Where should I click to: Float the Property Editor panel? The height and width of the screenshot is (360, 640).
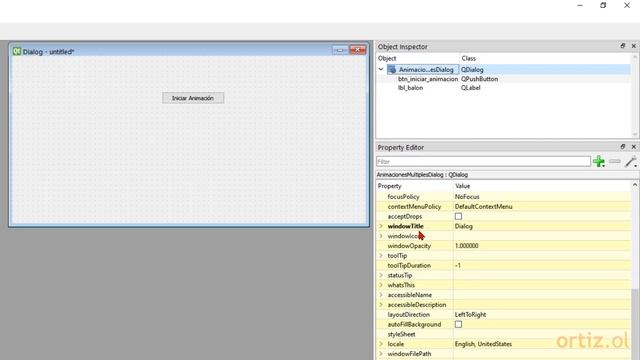coord(622,147)
